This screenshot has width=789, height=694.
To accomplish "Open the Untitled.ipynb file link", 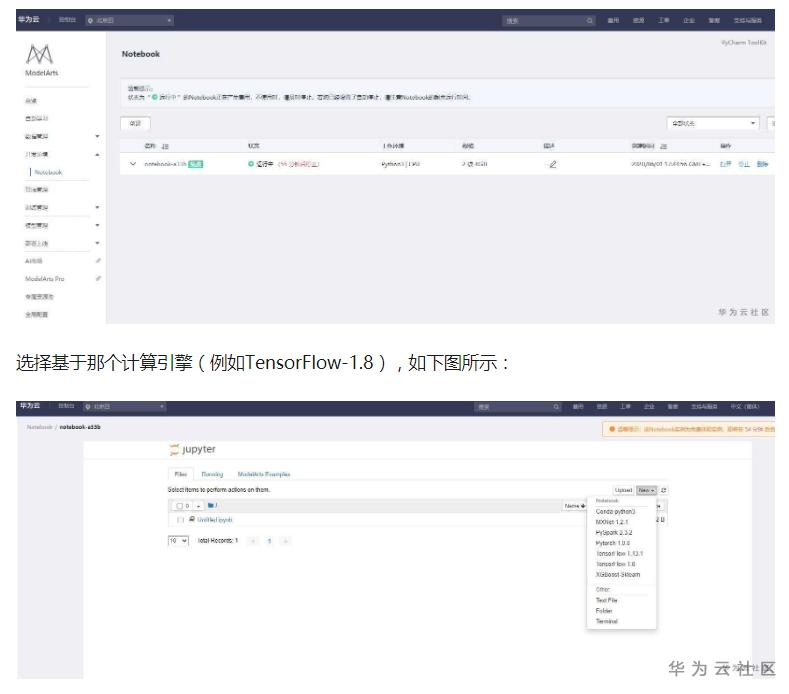I will (214, 520).
